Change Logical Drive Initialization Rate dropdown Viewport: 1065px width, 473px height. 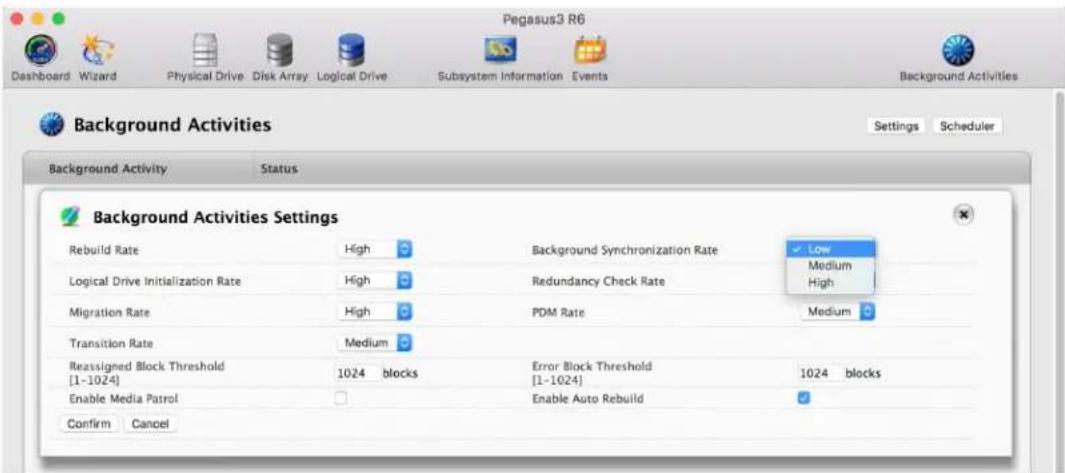point(375,280)
